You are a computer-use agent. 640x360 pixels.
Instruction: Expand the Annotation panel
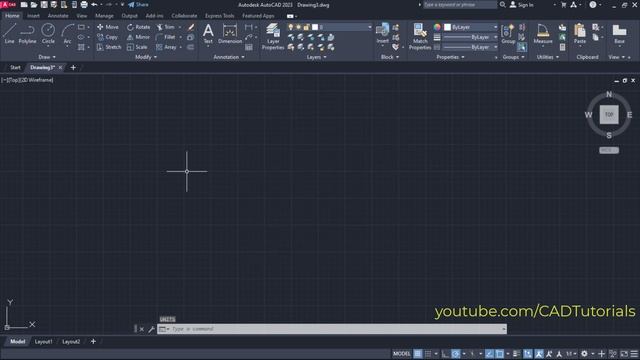229,57
